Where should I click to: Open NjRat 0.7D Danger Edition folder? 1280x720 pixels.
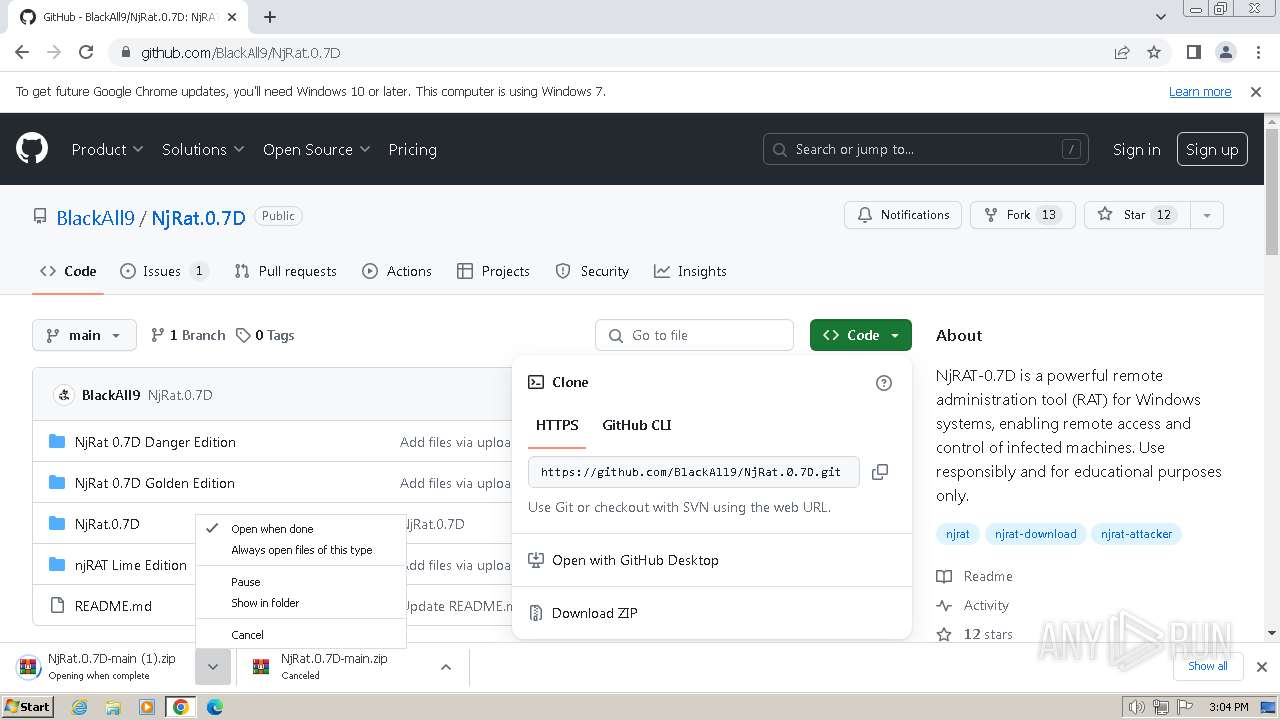(155, 442)
